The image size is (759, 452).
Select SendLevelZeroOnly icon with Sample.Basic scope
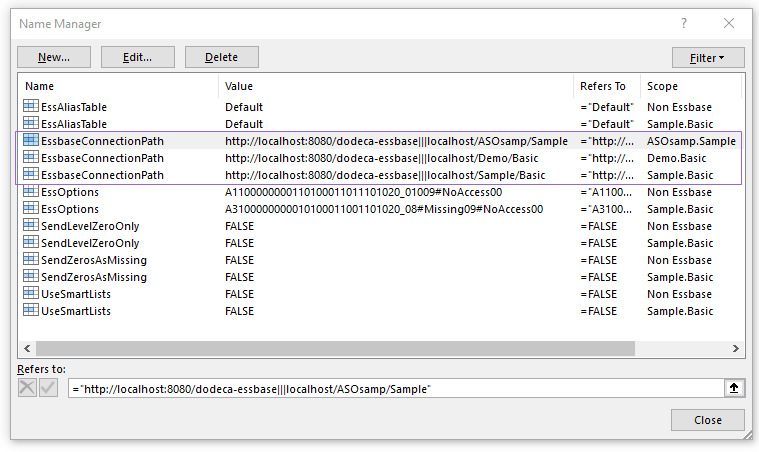(30, 242)
